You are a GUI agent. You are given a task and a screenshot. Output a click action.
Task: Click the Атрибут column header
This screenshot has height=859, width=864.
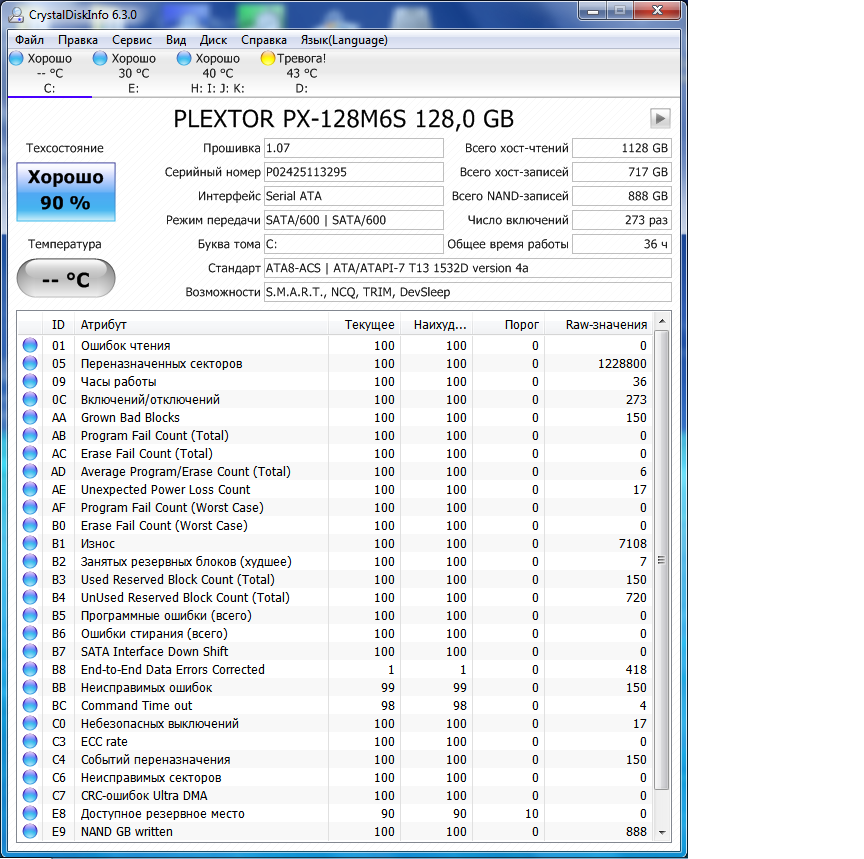pos(201,325)
